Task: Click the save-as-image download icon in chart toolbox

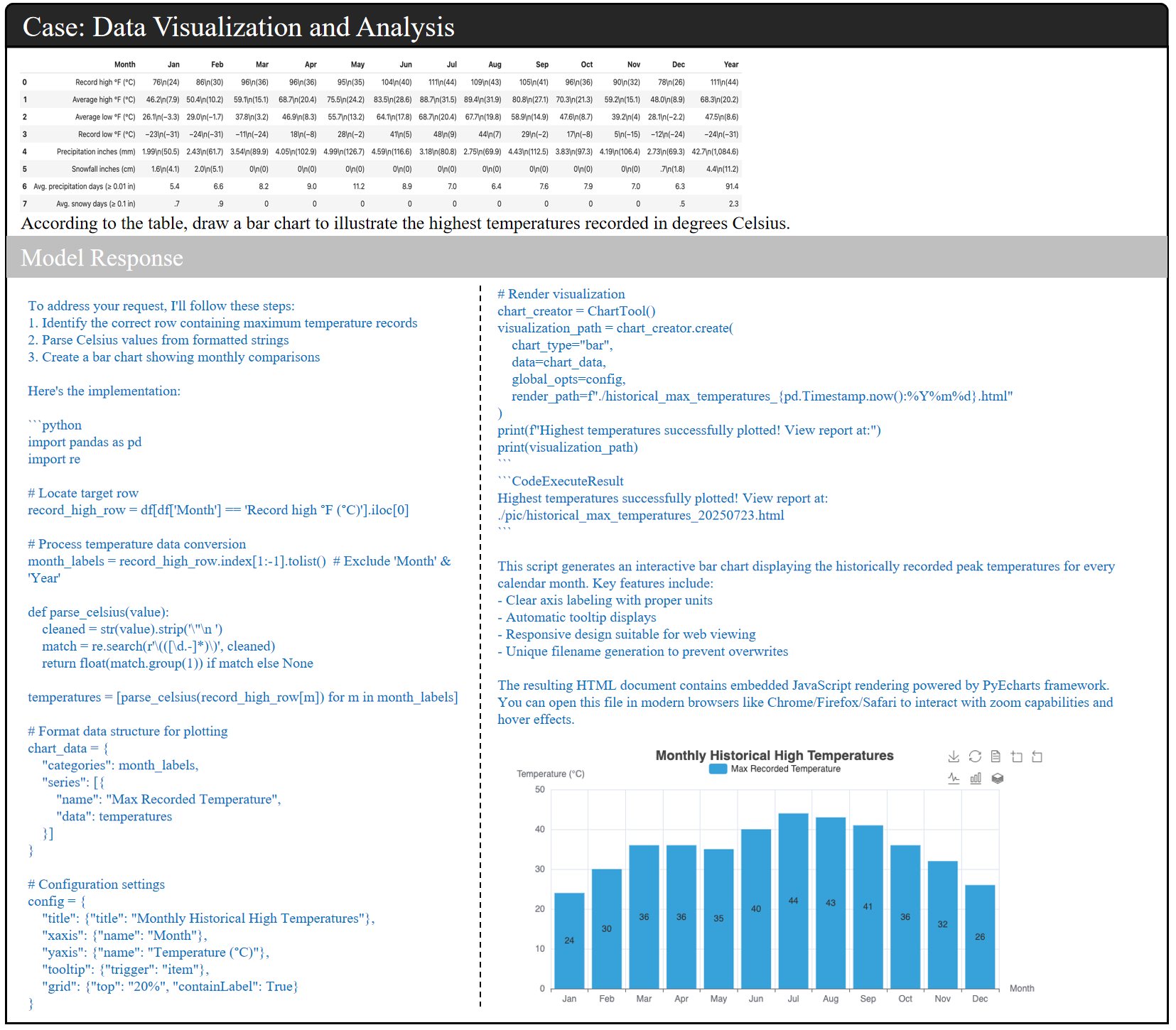Action: click(x=954, y=757)
